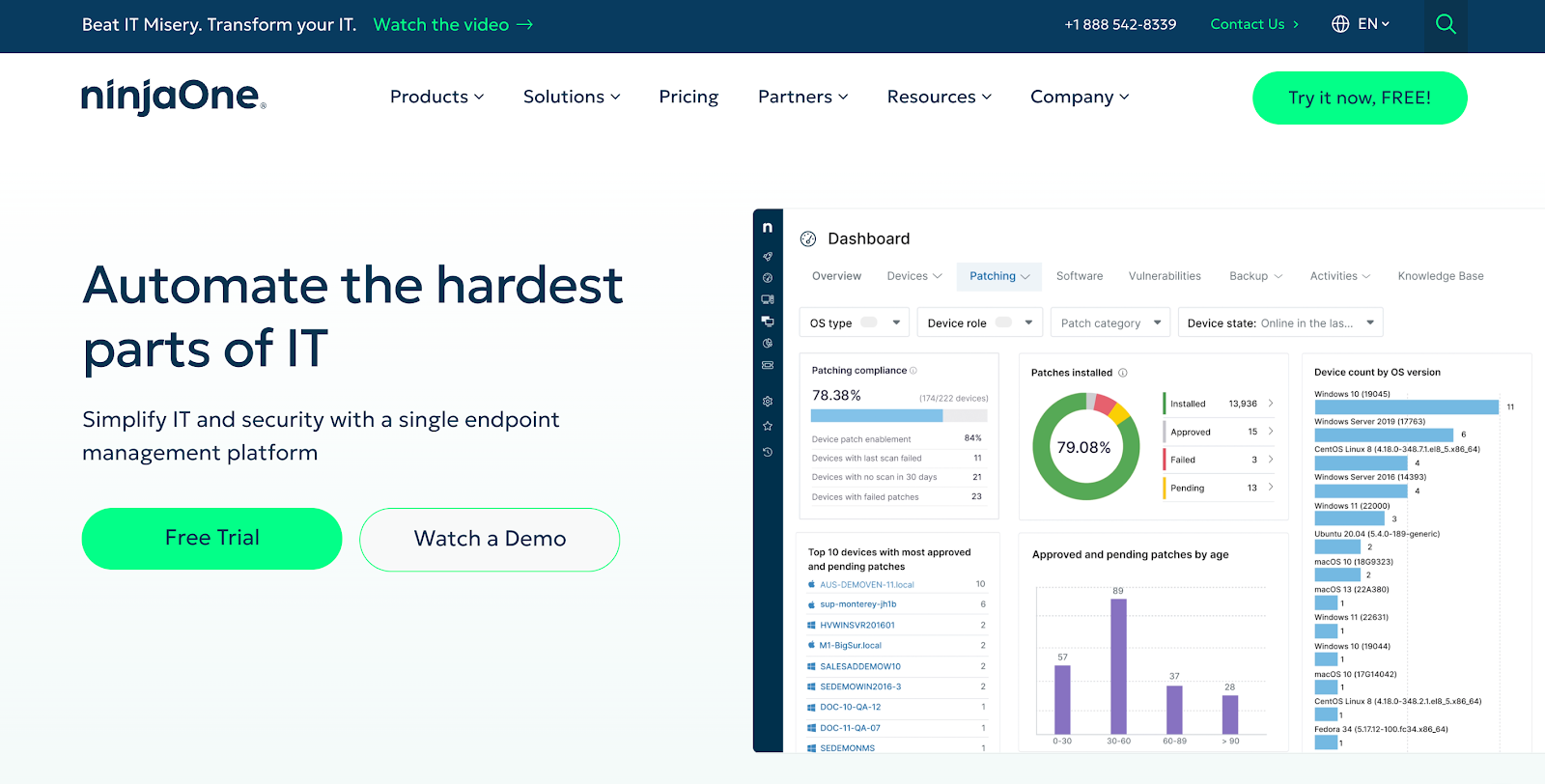This screenshot has height=784, width=1545.
Task: Expand the Failed patches row chevron
Action: point(1271,460)
